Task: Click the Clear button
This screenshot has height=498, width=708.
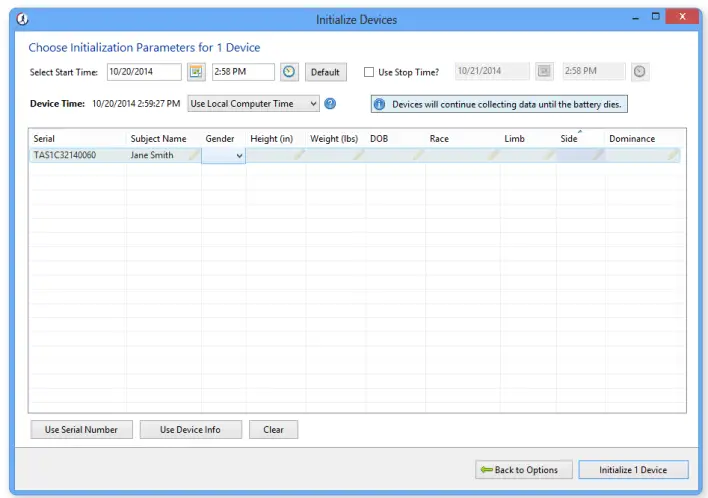Action: tap(273, 429)
